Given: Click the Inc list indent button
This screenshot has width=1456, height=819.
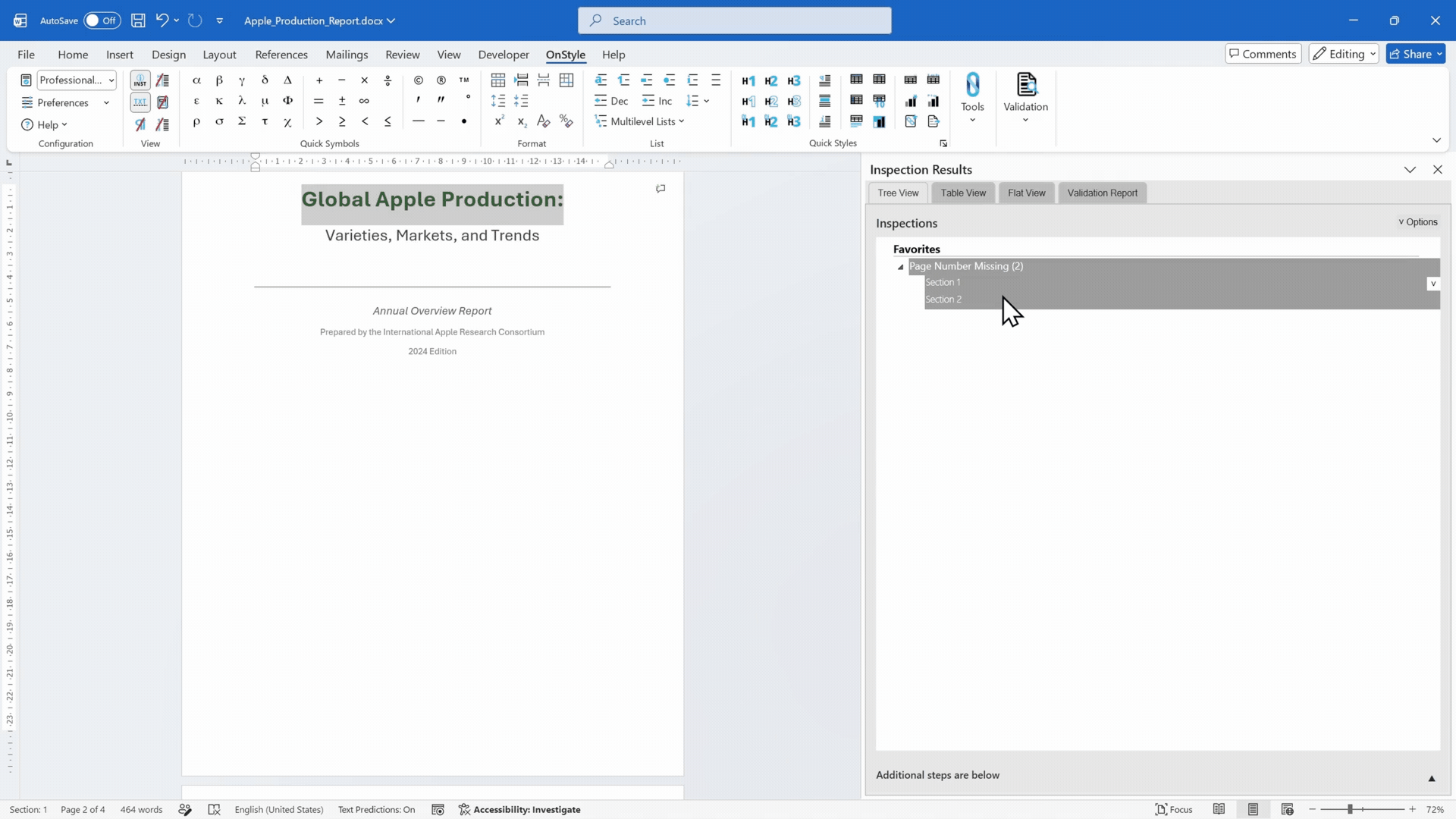Looking at the screenshot, I should (x=657, y=101).
